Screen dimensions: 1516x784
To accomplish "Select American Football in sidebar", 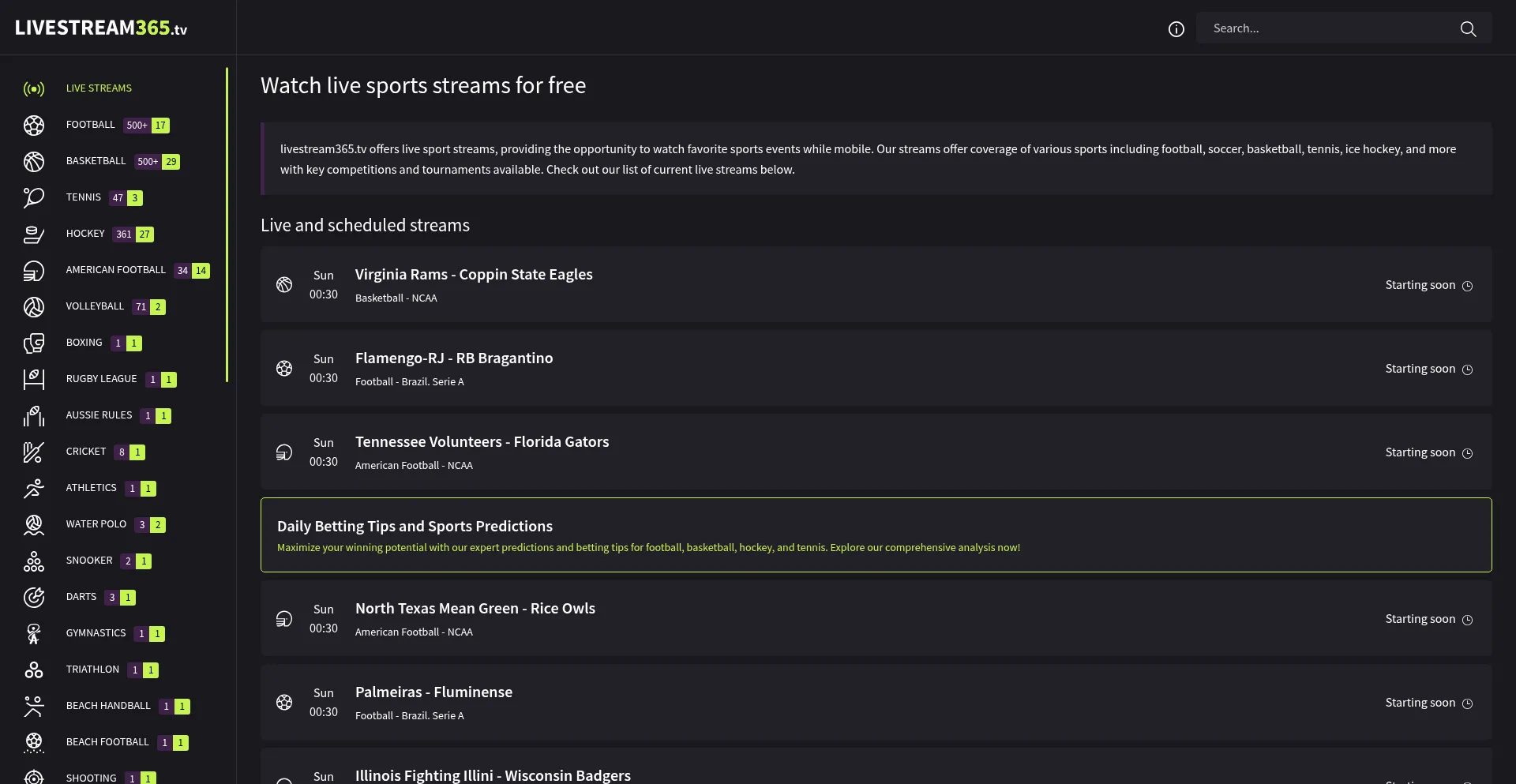I will coord(115,270).
